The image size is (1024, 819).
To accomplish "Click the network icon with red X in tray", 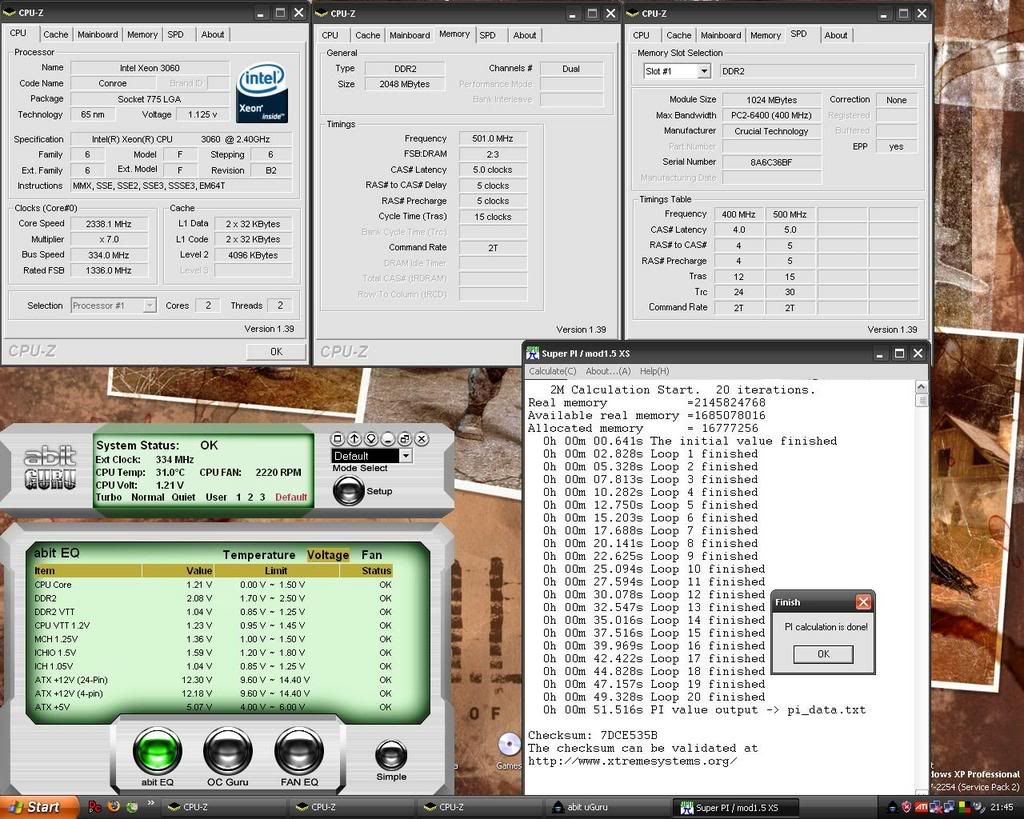I will click(x=935, y=807).
